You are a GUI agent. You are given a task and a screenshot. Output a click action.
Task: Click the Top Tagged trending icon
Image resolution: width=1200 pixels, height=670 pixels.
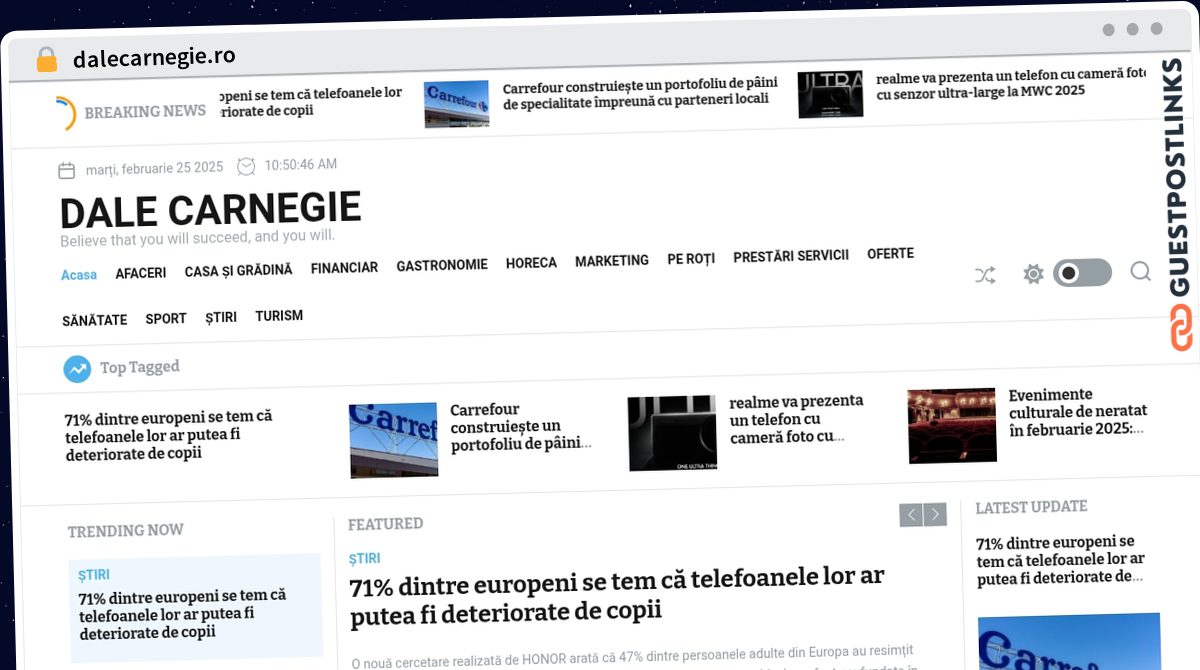[77, 369]
